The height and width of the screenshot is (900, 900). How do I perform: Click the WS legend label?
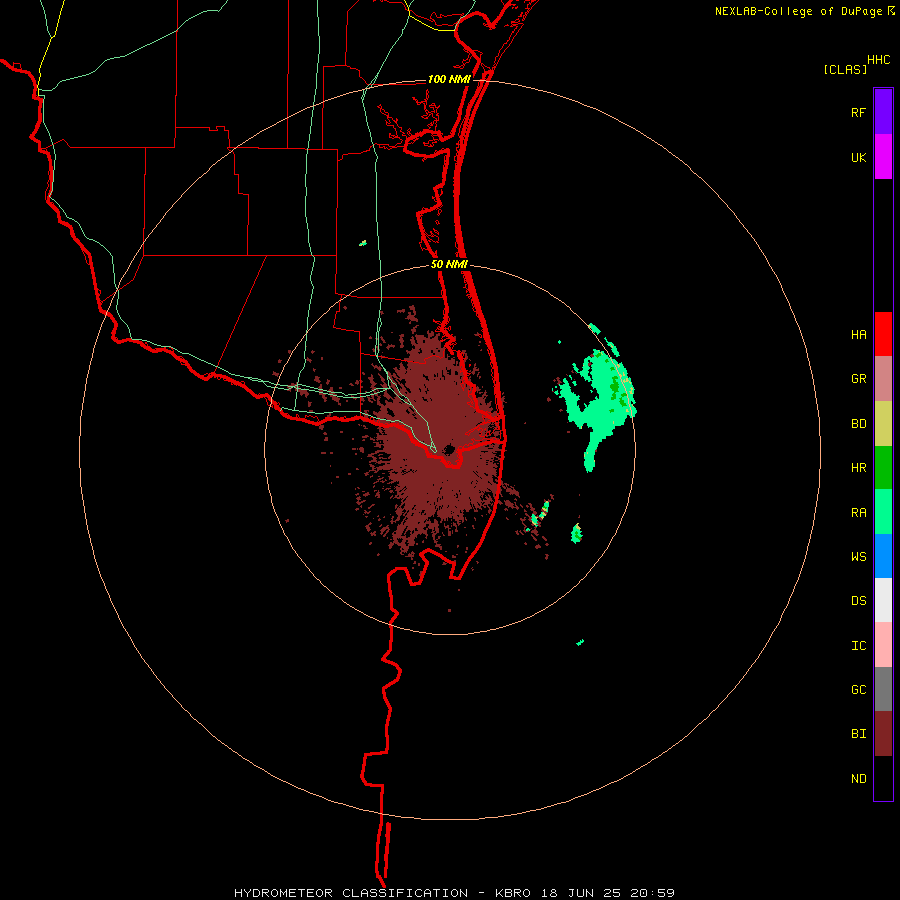pos(858,556)
